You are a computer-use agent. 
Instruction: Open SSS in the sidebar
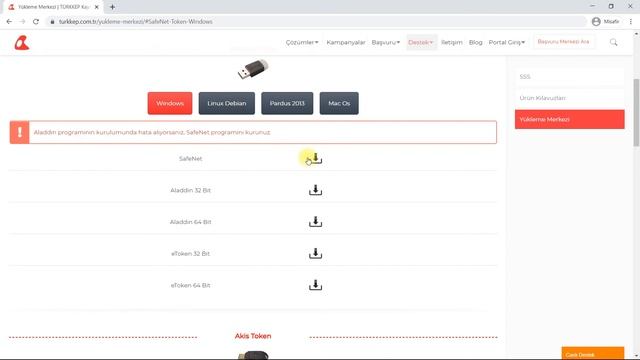click(x=569, y=77)
